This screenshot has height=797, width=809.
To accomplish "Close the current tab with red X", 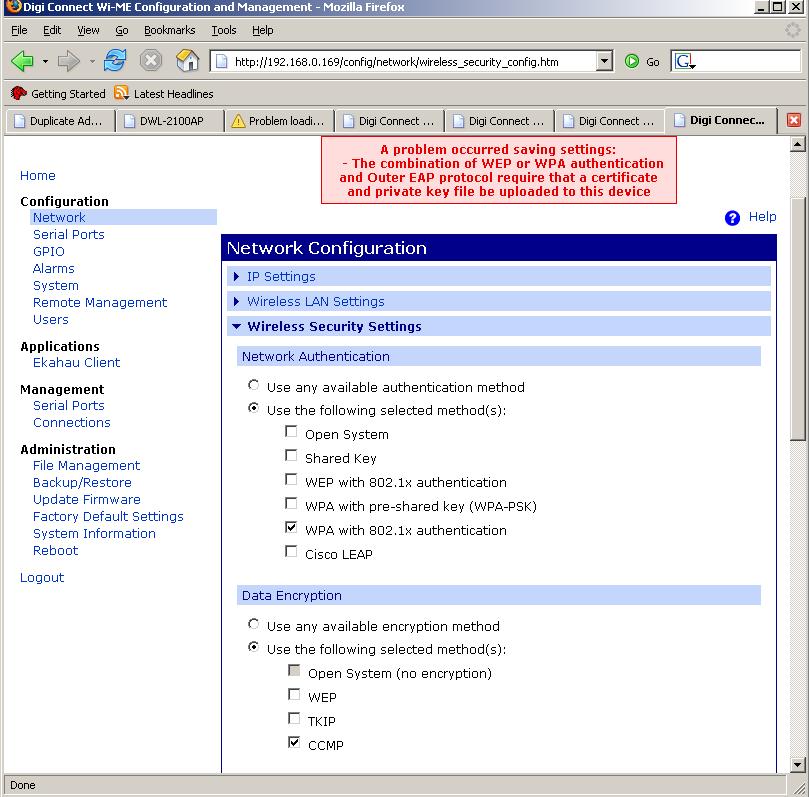I will [794, 120].
